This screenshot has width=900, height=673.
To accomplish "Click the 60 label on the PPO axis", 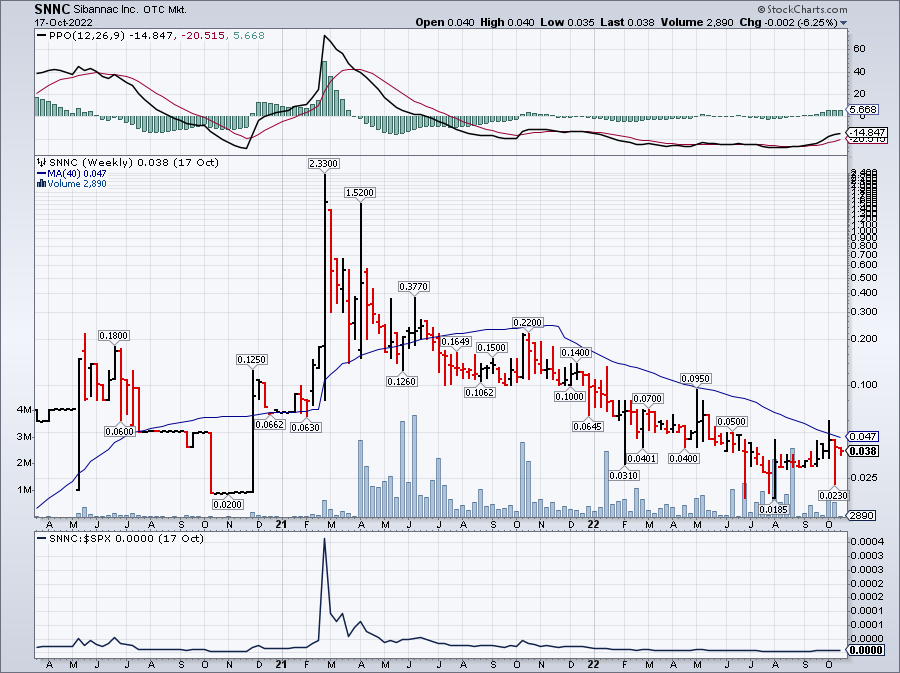I will (859, 49).
